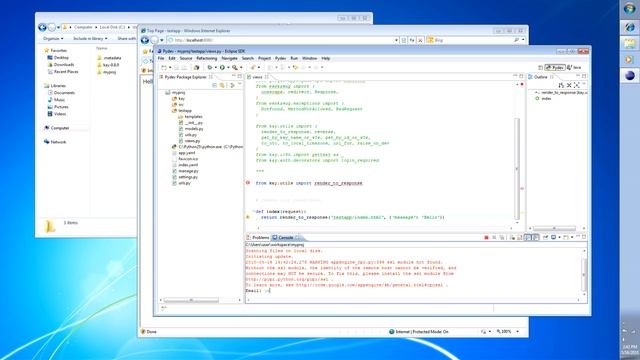Image resolution: width=640 pixels, height=360 pixels.
Task: Open the Refactoring menu
Action: 207,59
